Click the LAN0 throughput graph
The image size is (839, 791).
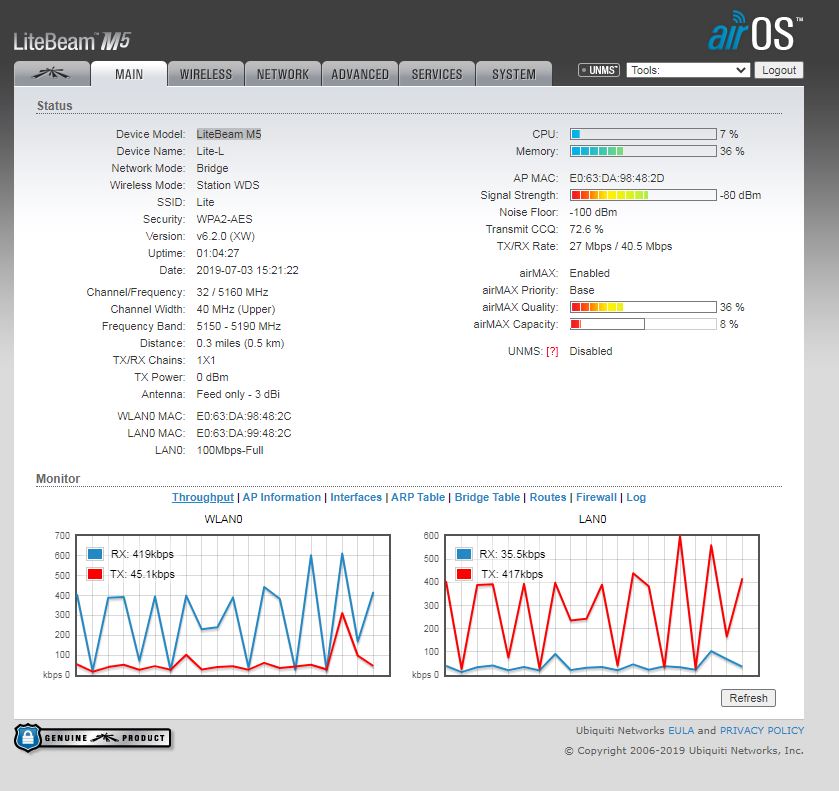point(602,605)
